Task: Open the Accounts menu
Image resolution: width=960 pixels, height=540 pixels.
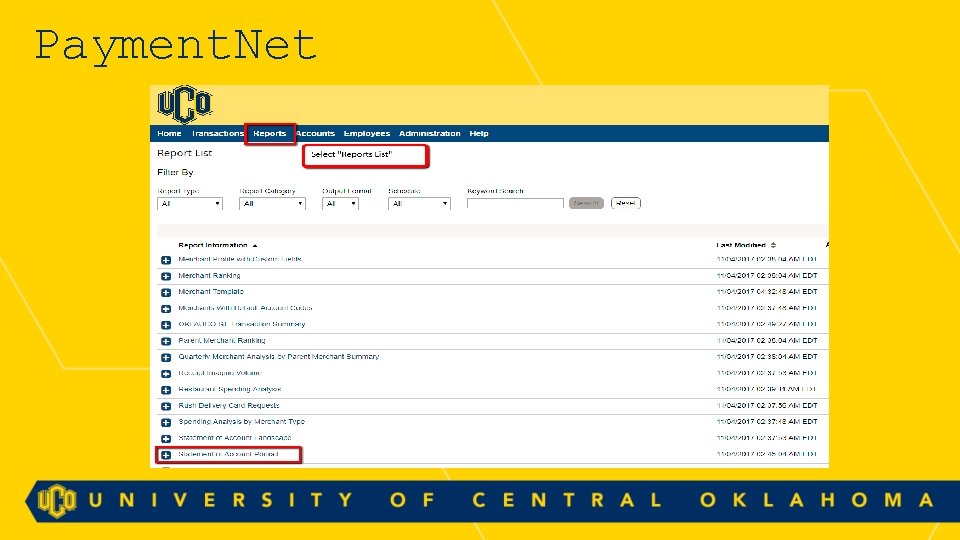Action: 315,133
